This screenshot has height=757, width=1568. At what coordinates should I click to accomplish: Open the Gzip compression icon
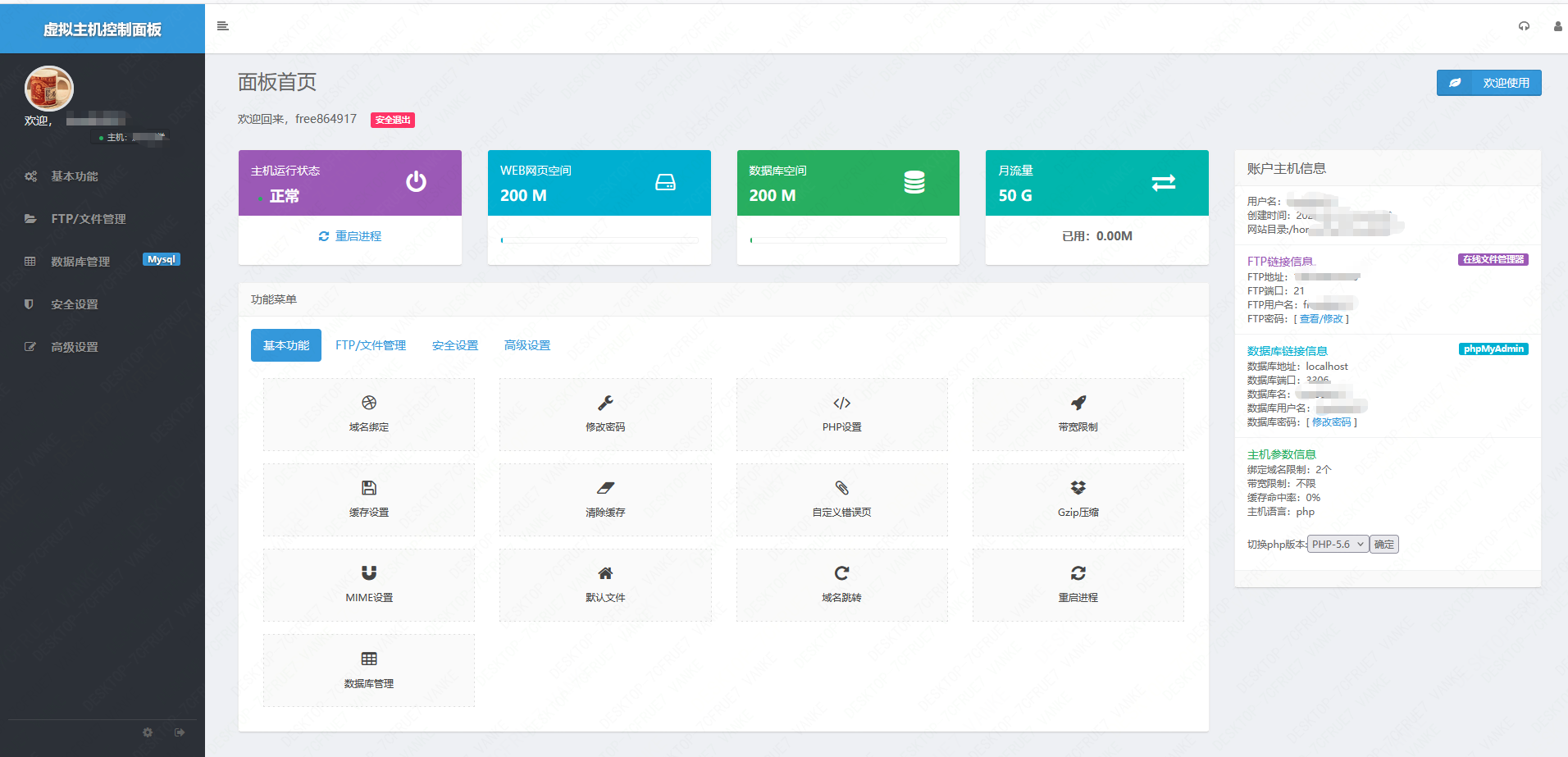click(x=1078, y=488)
